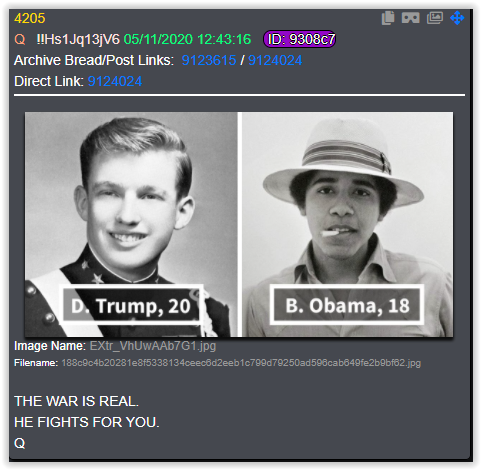
Task: Click the orange Q author name
Action: tap(20, 40)
